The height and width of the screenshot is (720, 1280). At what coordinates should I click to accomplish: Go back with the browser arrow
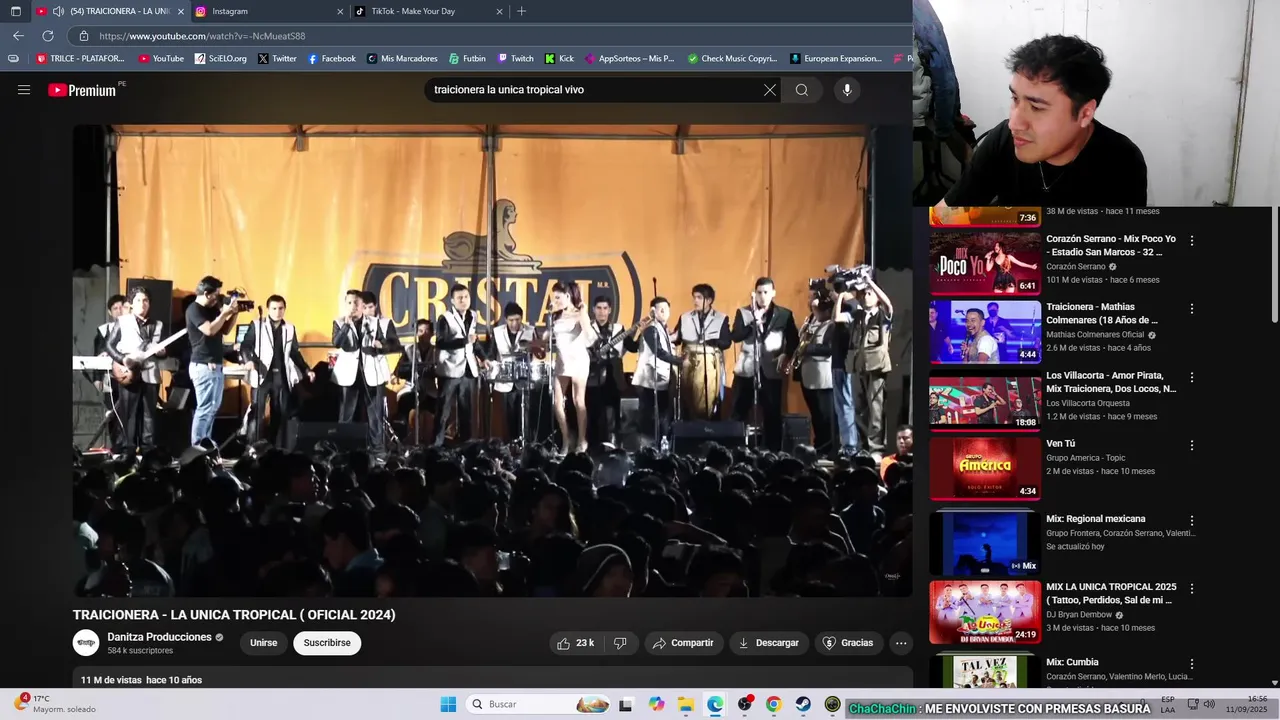pos(18,36)
